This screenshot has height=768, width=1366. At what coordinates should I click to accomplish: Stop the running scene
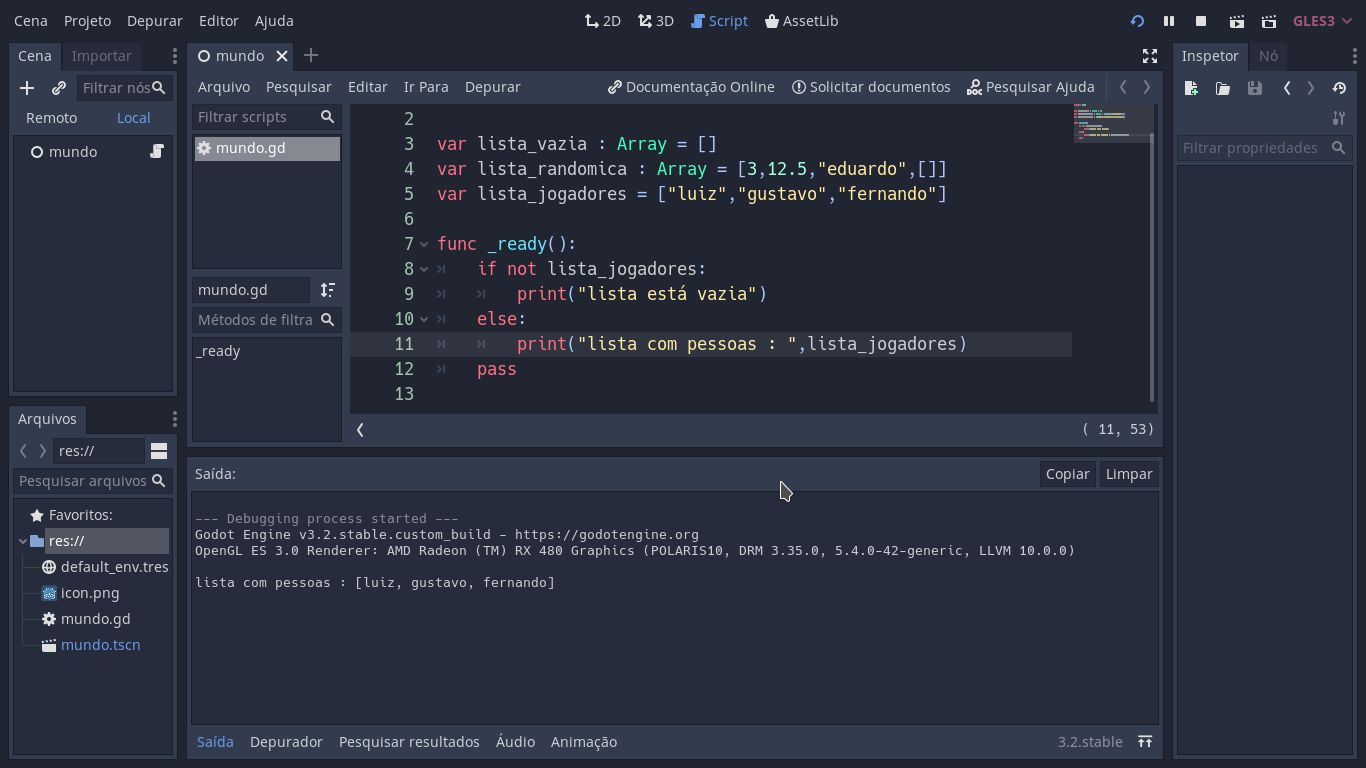click(x=1201, y=21)
